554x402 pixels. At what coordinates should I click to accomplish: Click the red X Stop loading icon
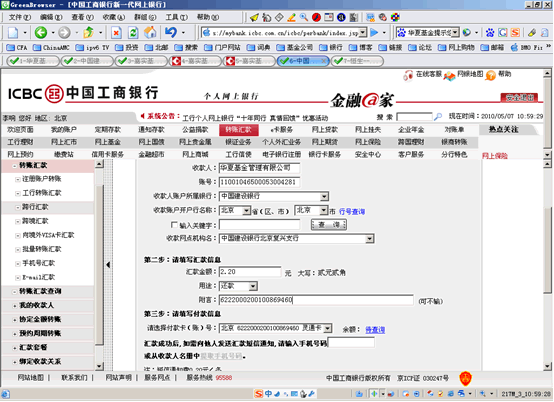pyautogui.click(x=116, y=33)
